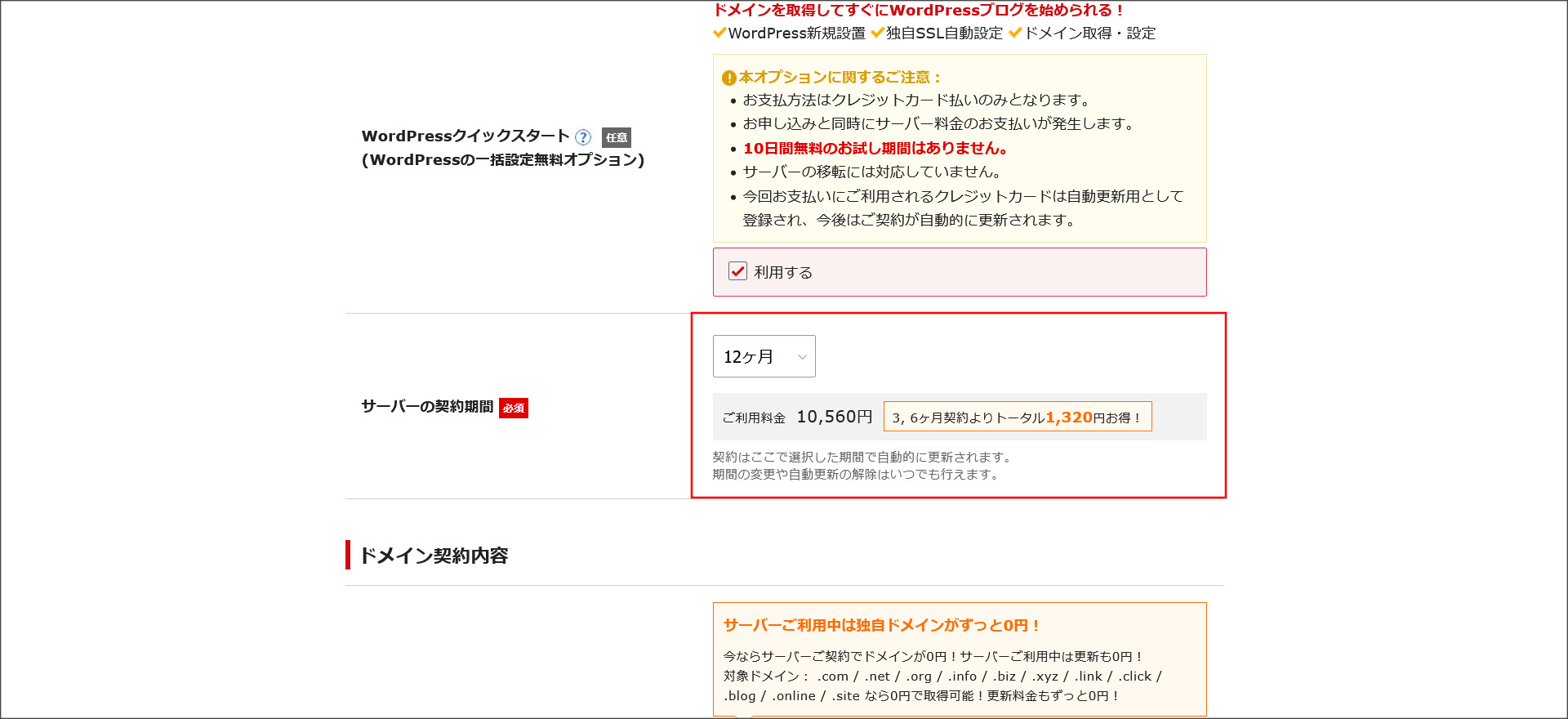Screen dimensions: 1568x719
Task: Click the WordPressクイックスタート label text
Action: click(465, 136)
